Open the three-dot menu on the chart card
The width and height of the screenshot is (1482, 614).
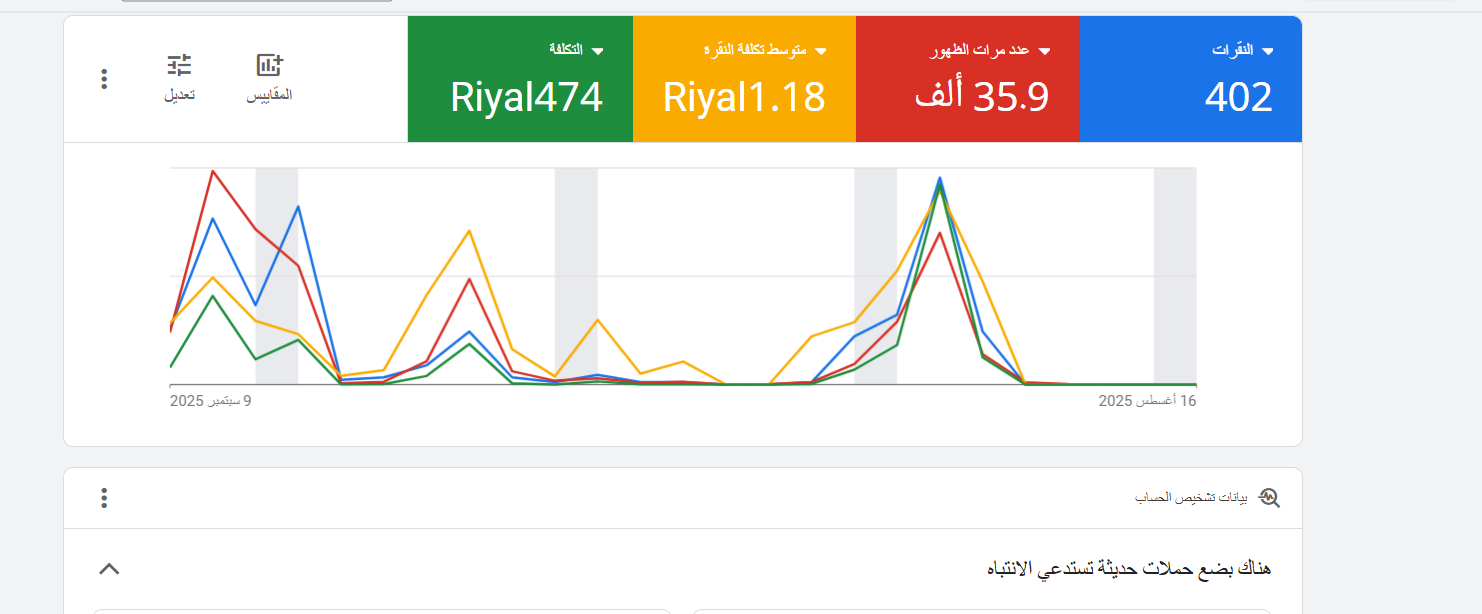pyautogui.click(x=104, y=79)
